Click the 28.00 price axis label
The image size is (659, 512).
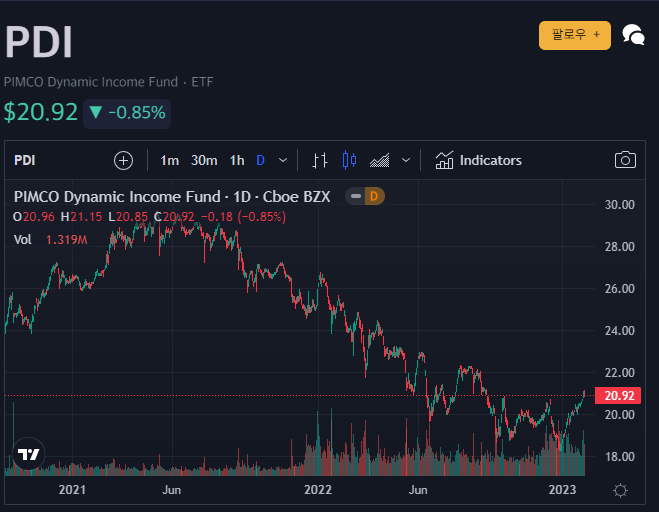[619, 246]
